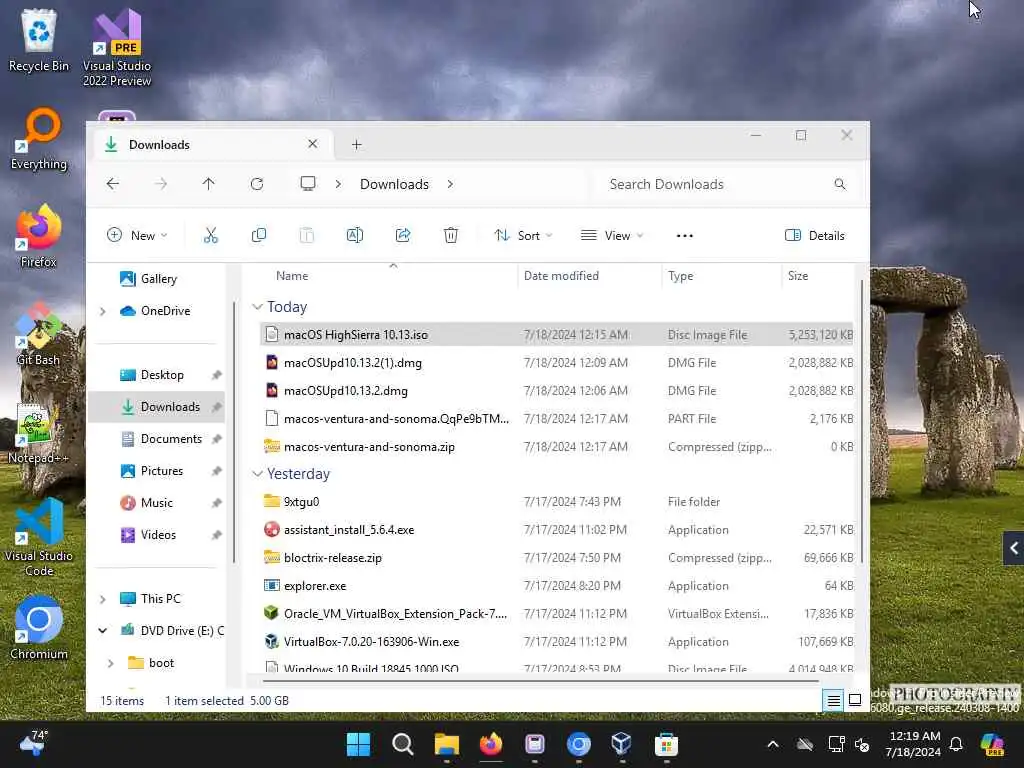Viewport: 1024px width, 768px height.
Task: Click the file list horizontal scrollbar
Action: coord(541,680)
